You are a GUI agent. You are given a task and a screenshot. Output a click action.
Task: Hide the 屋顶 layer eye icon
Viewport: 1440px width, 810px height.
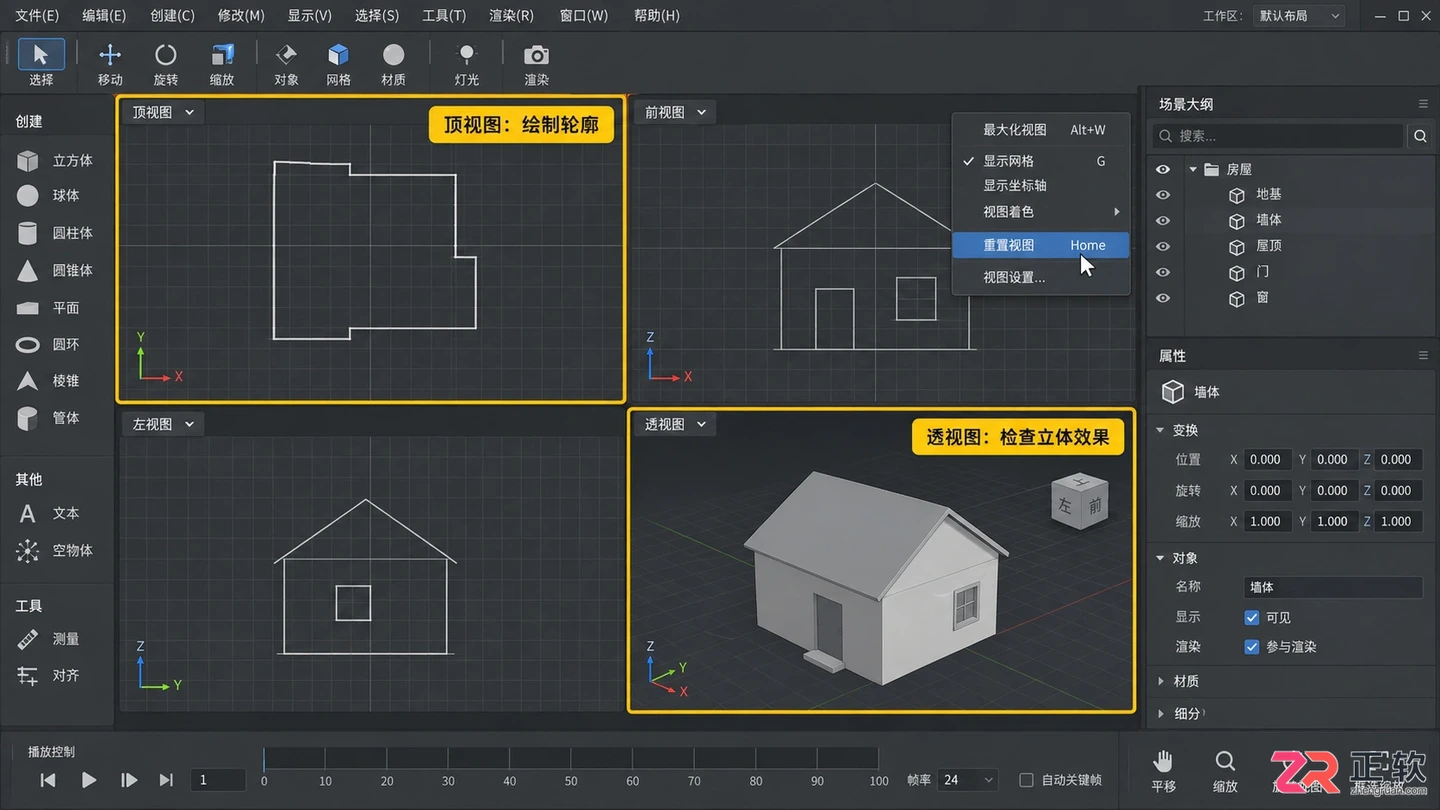1163,246
